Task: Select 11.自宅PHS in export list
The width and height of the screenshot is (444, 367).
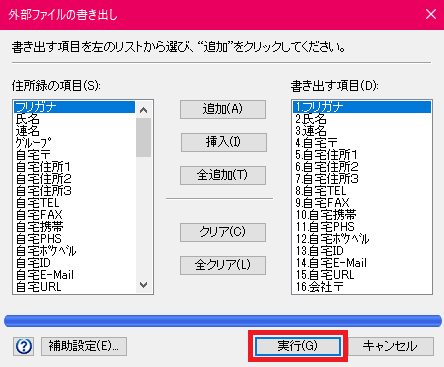Action: point(362,227)
